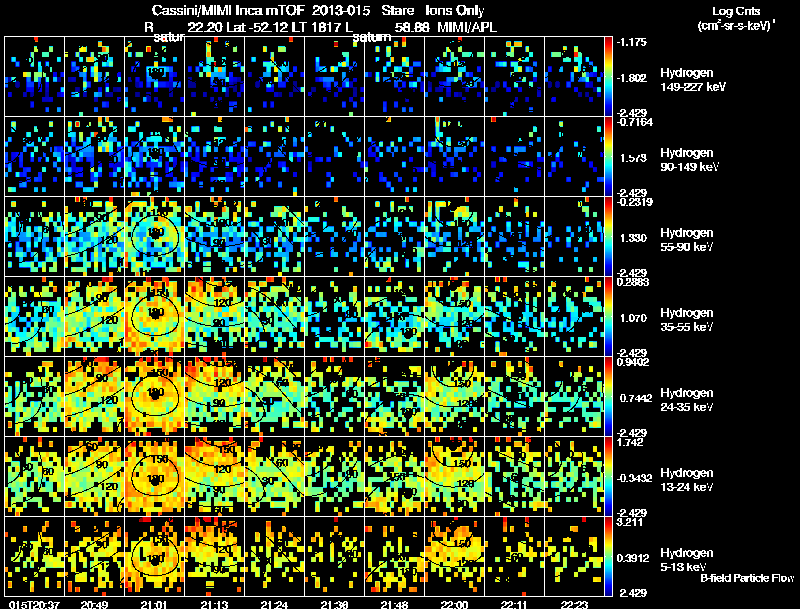Open the 90-149 keV panel at 21:36

(335, 157)
